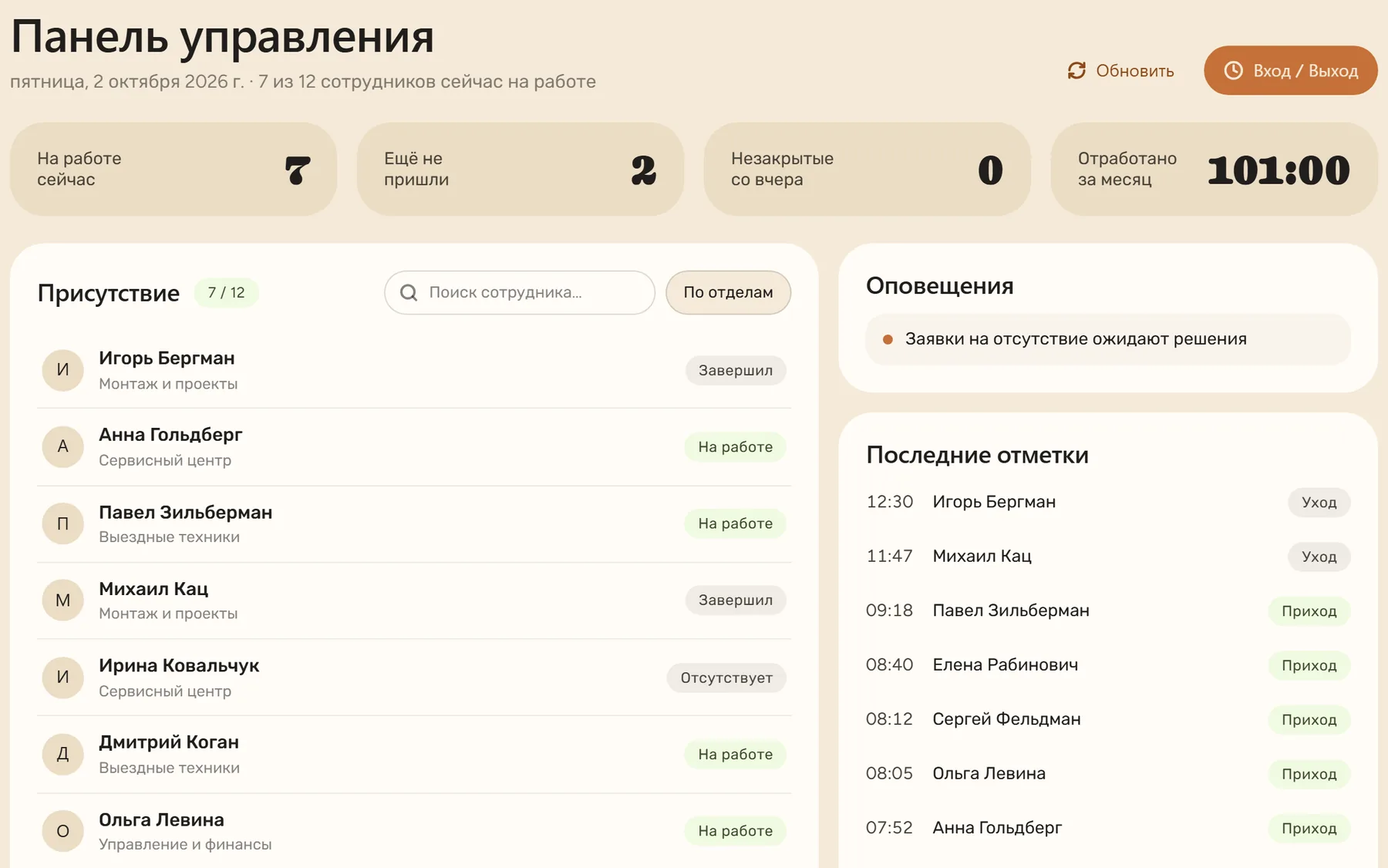Click the 7 / 12 presence count badge
The width and height of the screenshot is (1388, 868).
pyautogui.click(x=226, y=293)
